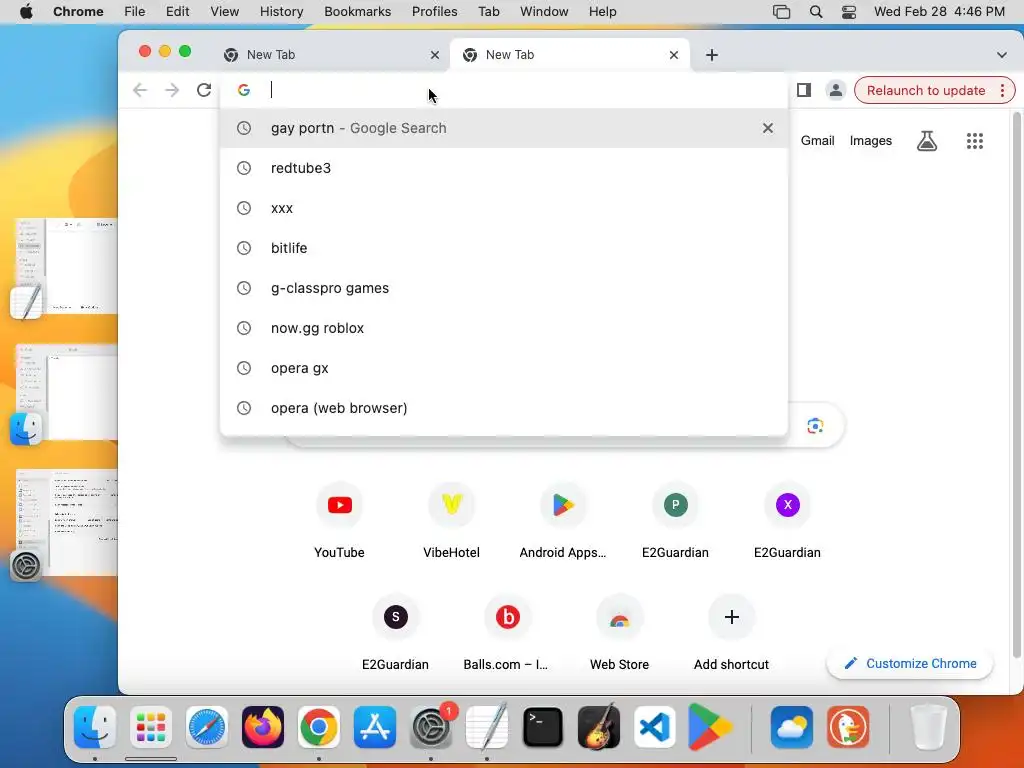Open Control Center in the menu bar
This screenshot has width=1024, height=768.
(x=849, y=12)
